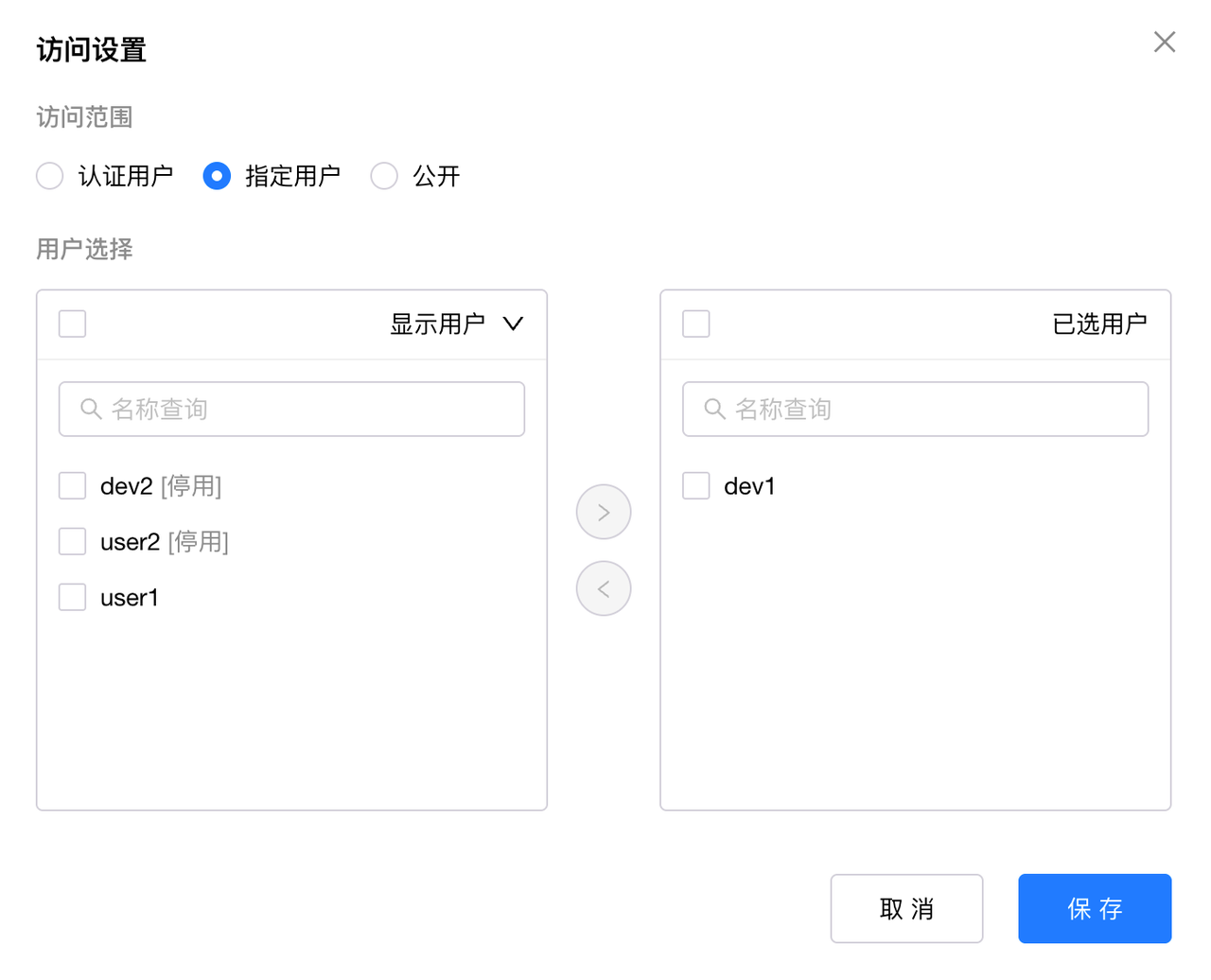Click the 取消 button
The width and height of the screenshot is (1211, 980).
[x=906, y=909]
